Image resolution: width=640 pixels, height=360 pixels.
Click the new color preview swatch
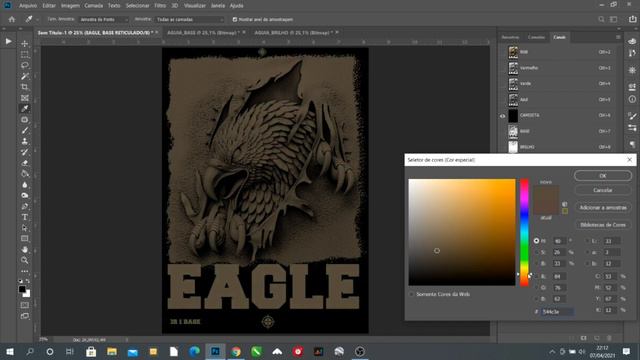pyautogui.click(x=546, y=193)
